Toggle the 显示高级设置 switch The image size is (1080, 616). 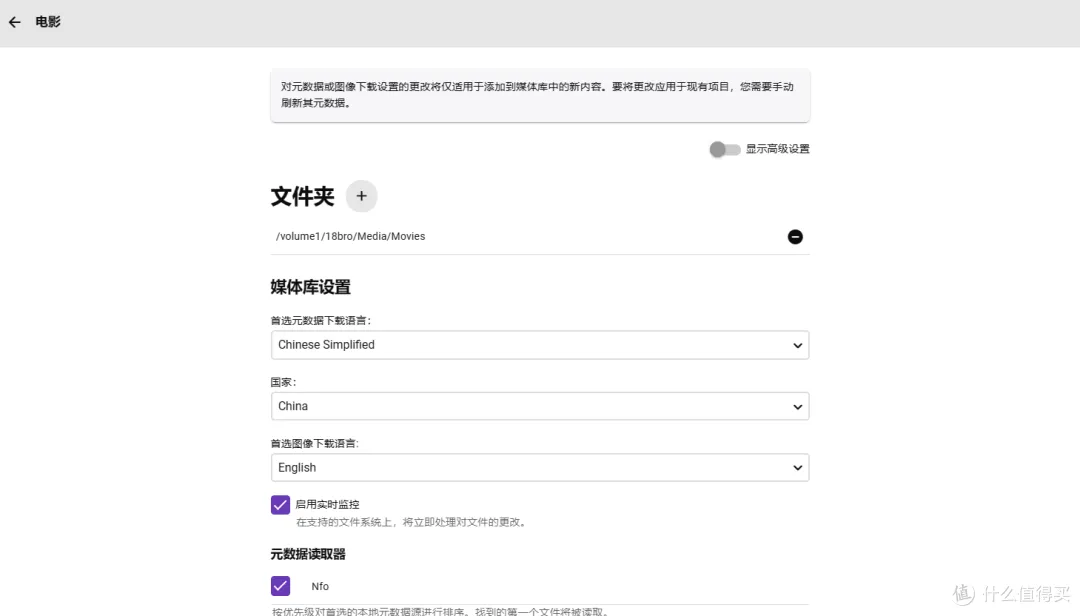[x=724, y=149]
